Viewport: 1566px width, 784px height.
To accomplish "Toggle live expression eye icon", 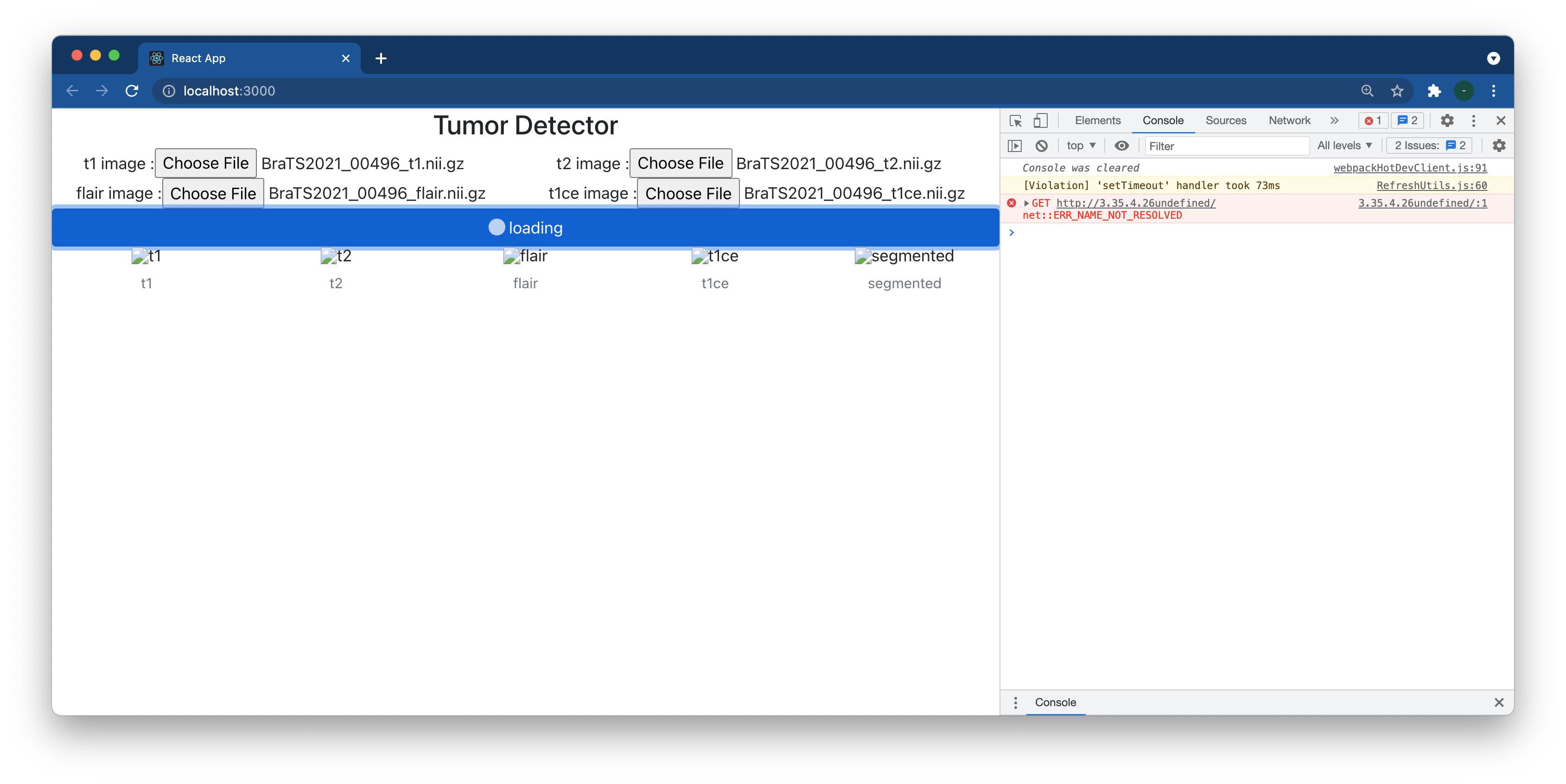I will [1121, 146].
